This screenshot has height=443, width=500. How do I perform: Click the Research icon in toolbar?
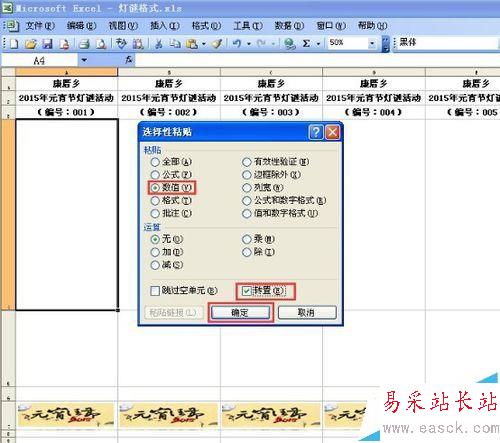(x=138, y=44)
